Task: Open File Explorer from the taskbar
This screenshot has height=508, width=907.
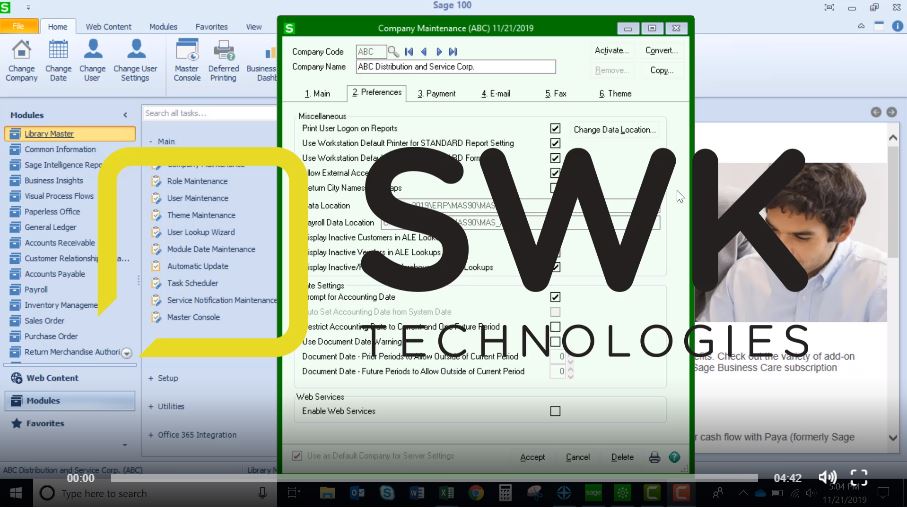Action: tap(327, 493)
